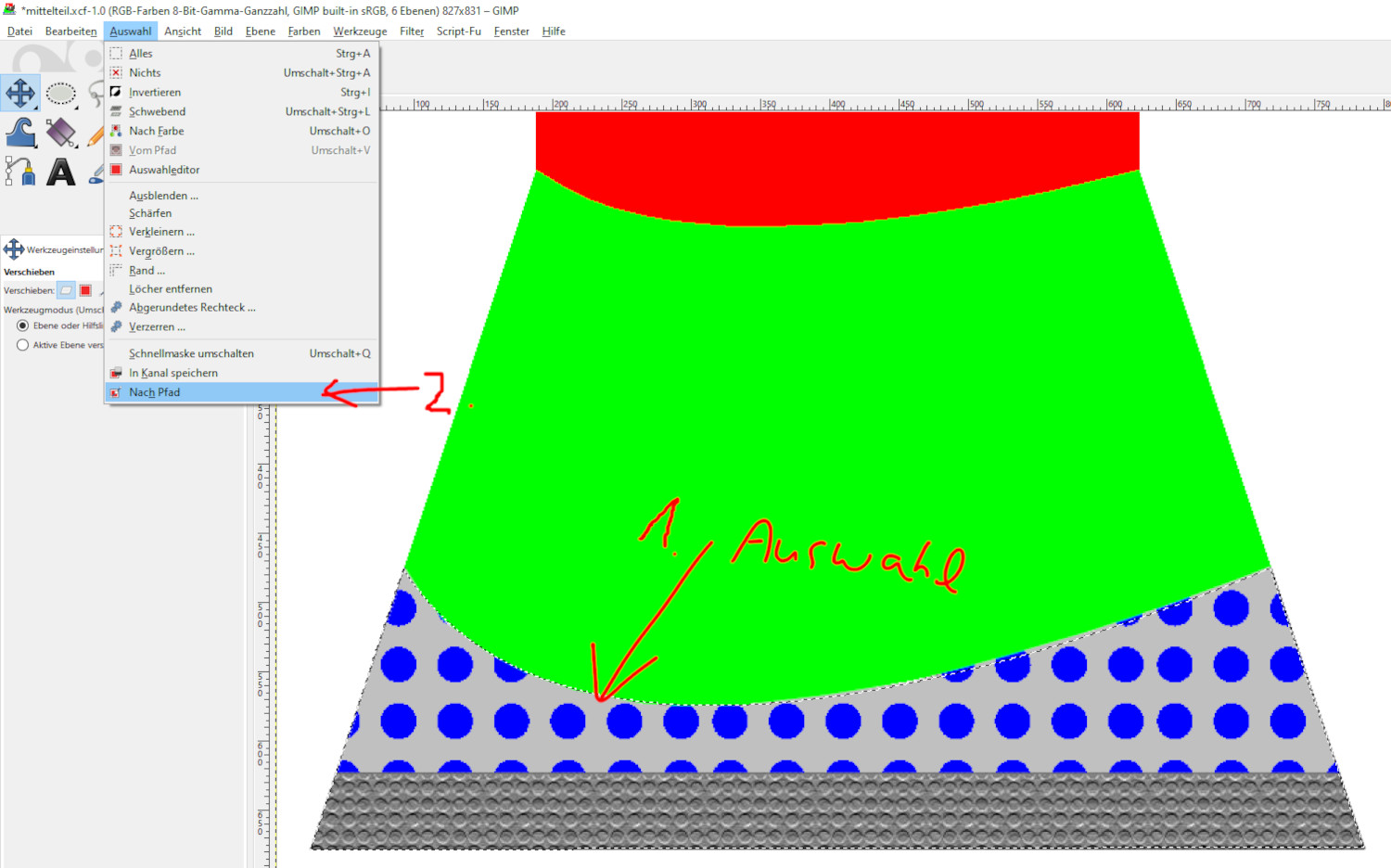Screen dimensions: 1391x868
Task: Enable 'Ebene oder Hilfslinie' radio option
Action: pos(23,325)
